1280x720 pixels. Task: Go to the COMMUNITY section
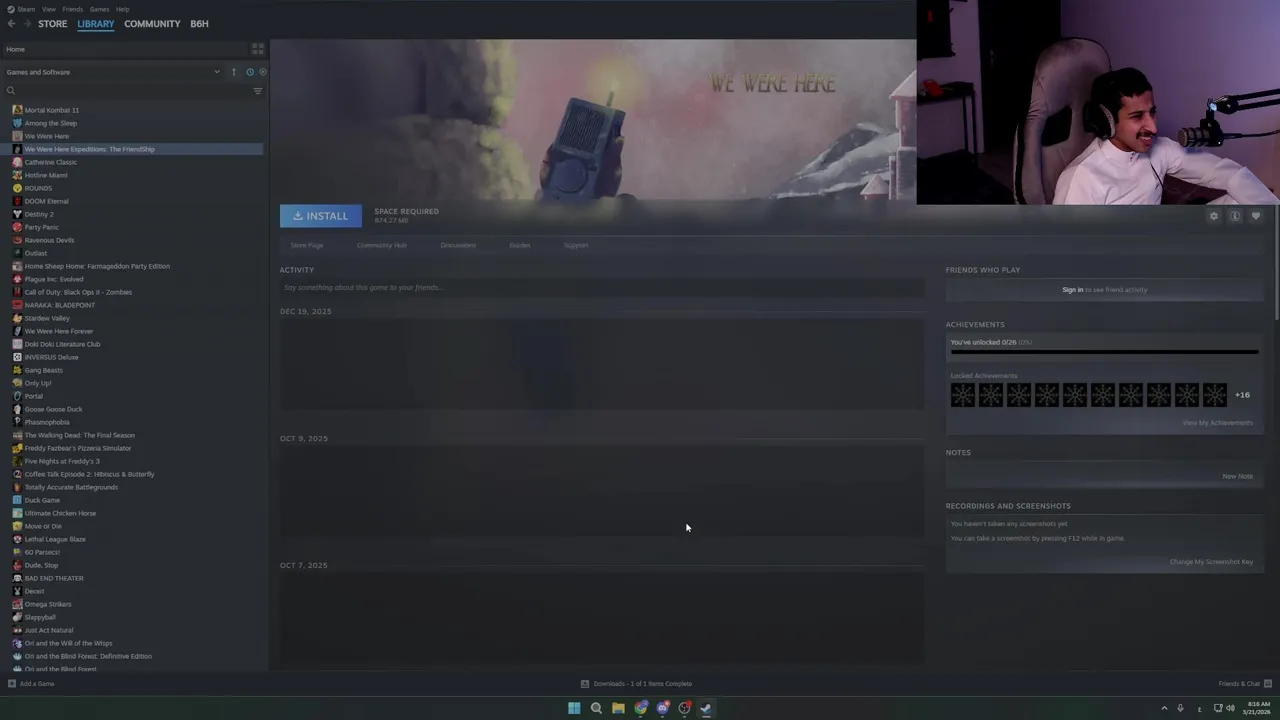coord(152,24)
